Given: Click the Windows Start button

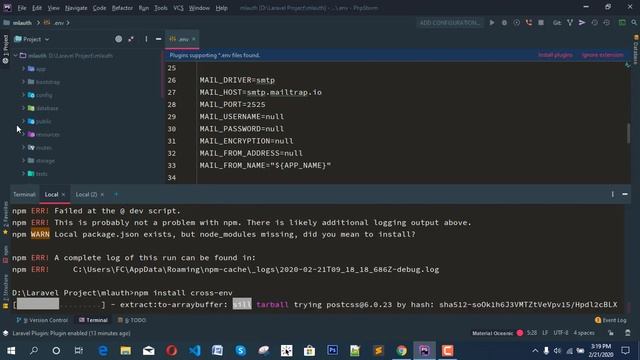Looking at the screenshot, I should [x=11, y=351].
